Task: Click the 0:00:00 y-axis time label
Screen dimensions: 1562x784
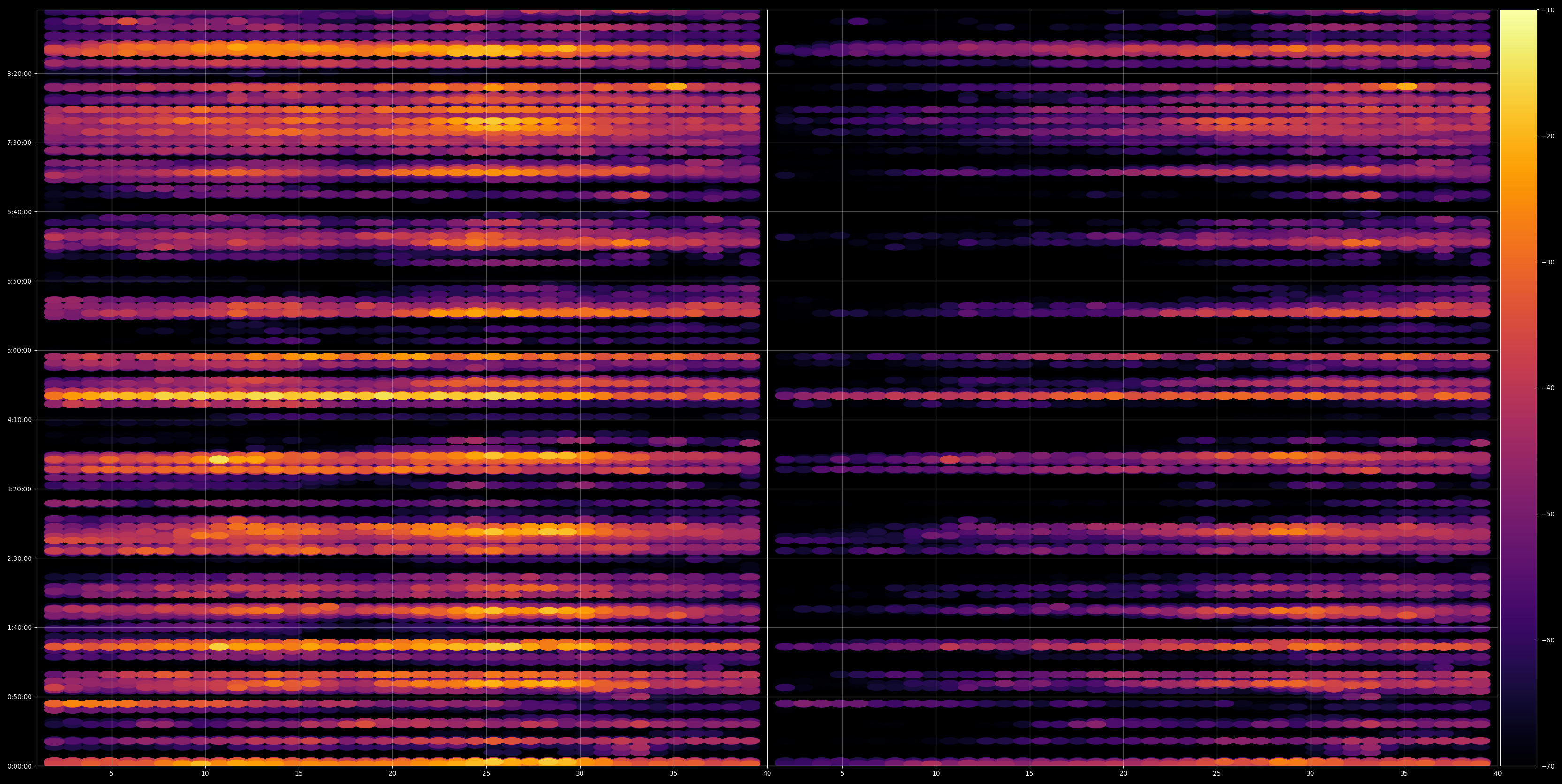Action: click(x=19, y=766)
